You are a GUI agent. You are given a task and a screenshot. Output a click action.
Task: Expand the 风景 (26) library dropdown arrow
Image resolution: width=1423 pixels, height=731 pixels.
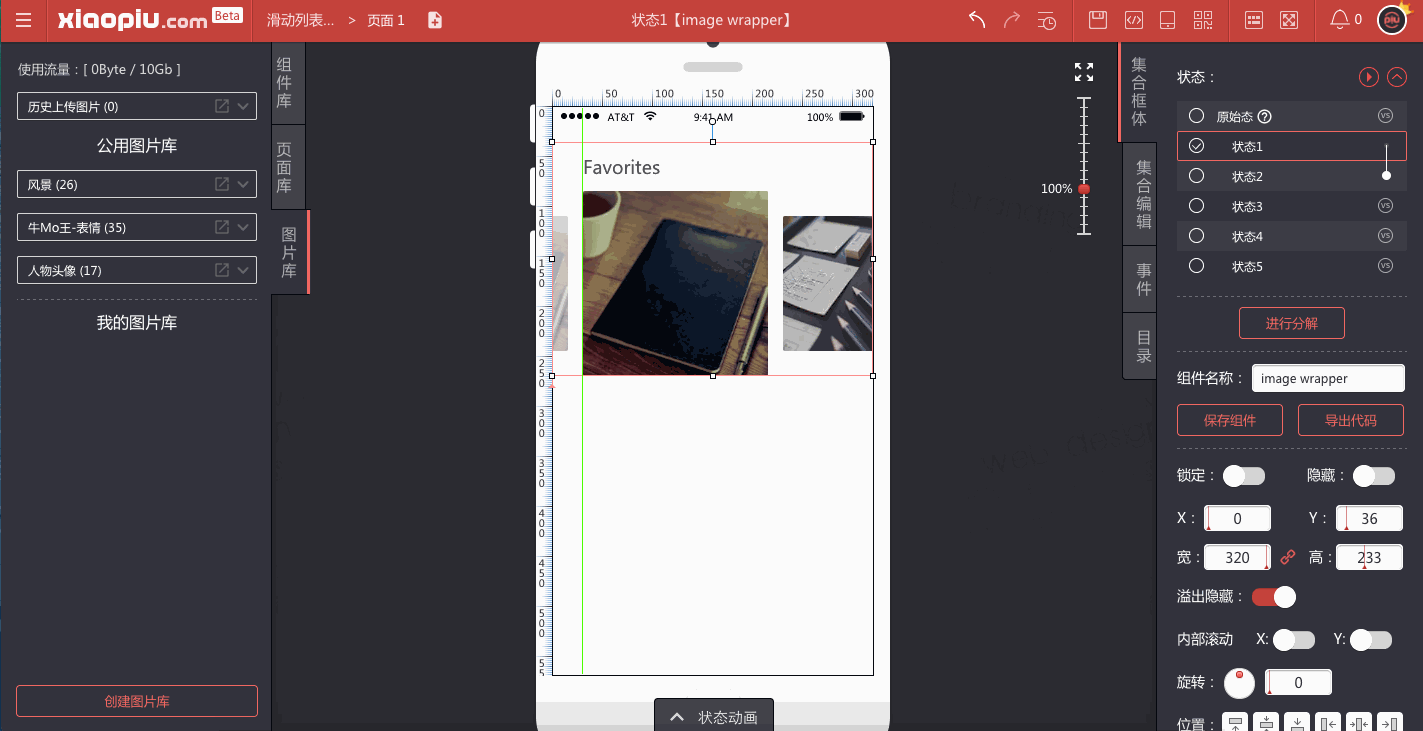[x=242, y=184]
